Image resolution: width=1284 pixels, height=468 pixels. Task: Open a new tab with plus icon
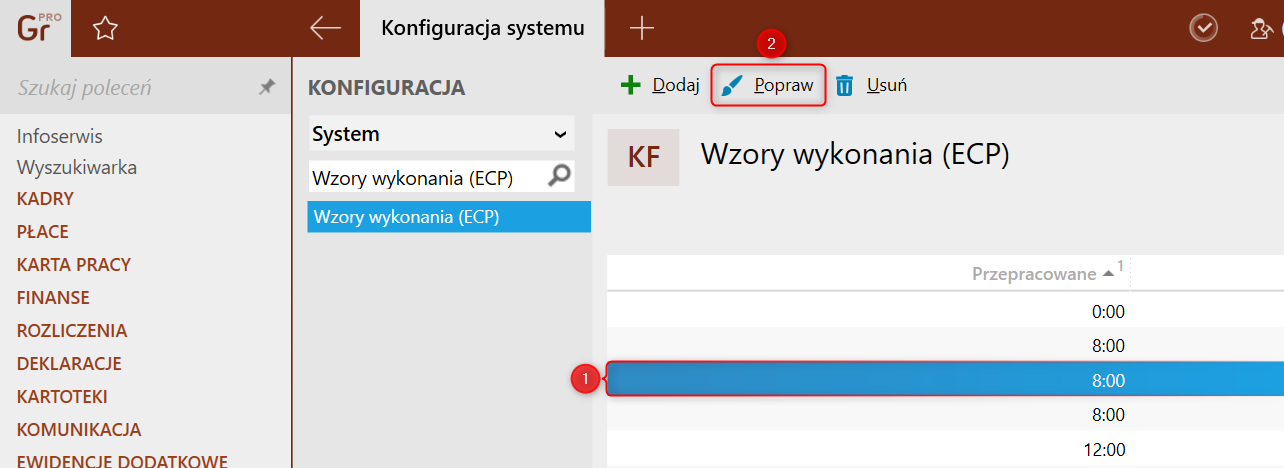[641, 28]
